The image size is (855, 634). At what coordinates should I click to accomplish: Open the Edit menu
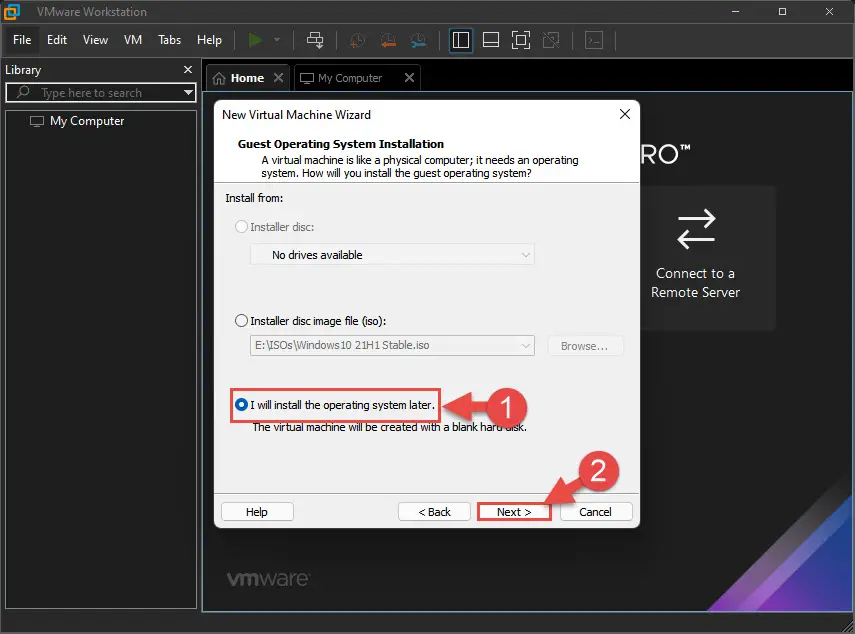coord(57,40)
